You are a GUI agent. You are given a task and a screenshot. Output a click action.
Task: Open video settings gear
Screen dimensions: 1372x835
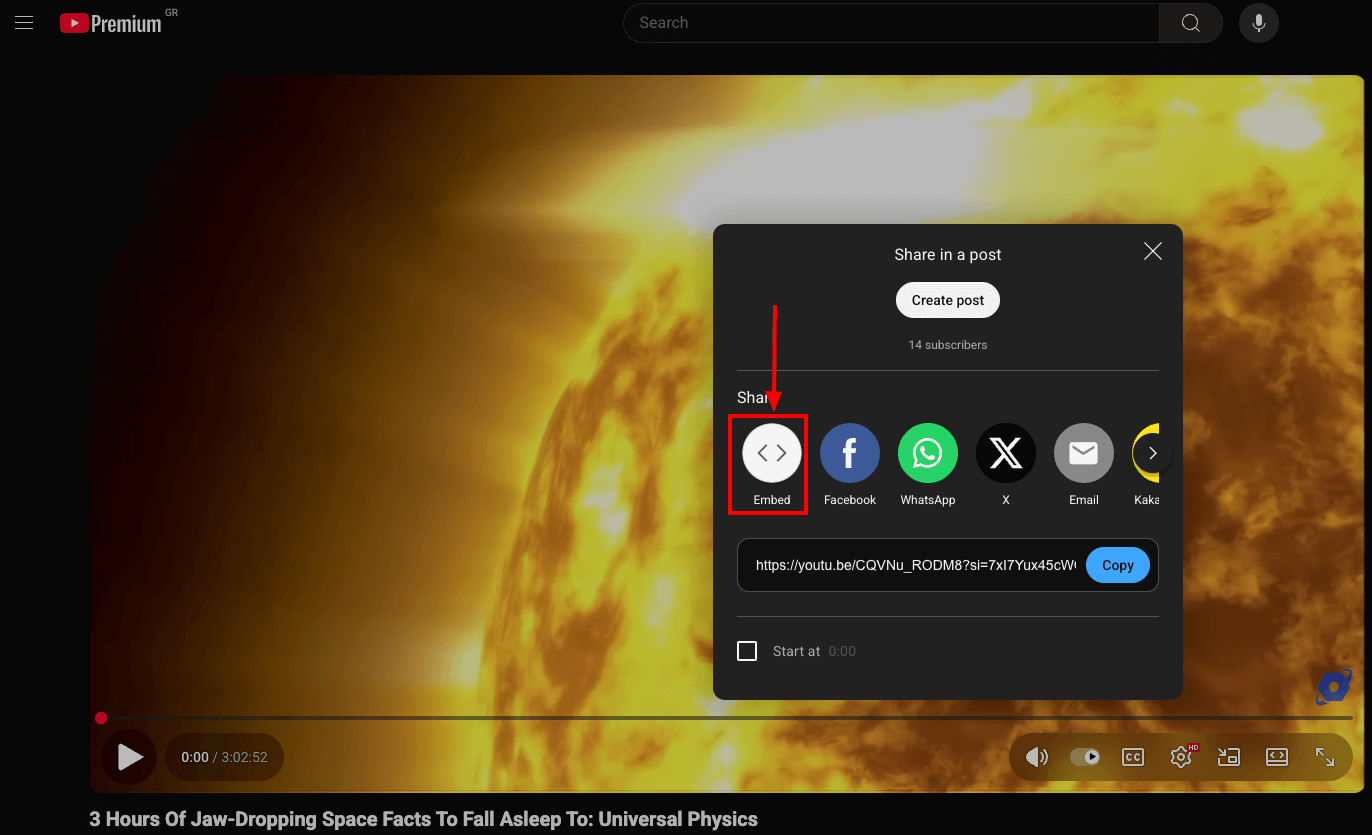point(1181,757)
